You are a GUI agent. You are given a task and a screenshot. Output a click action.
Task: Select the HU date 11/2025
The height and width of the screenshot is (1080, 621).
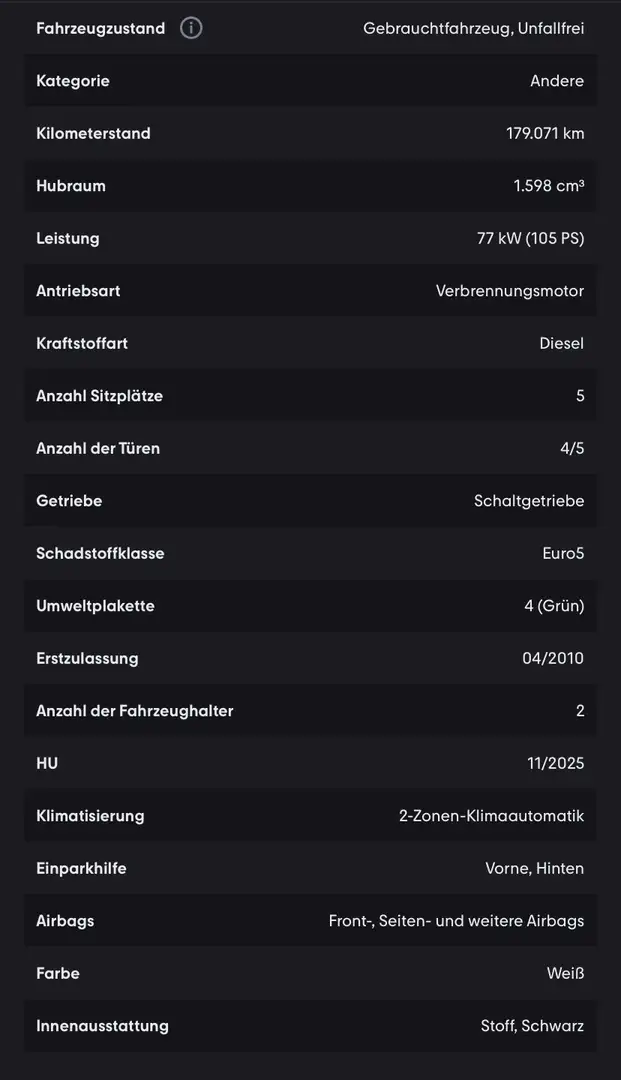pyautogui.click(x=555, y=764)
